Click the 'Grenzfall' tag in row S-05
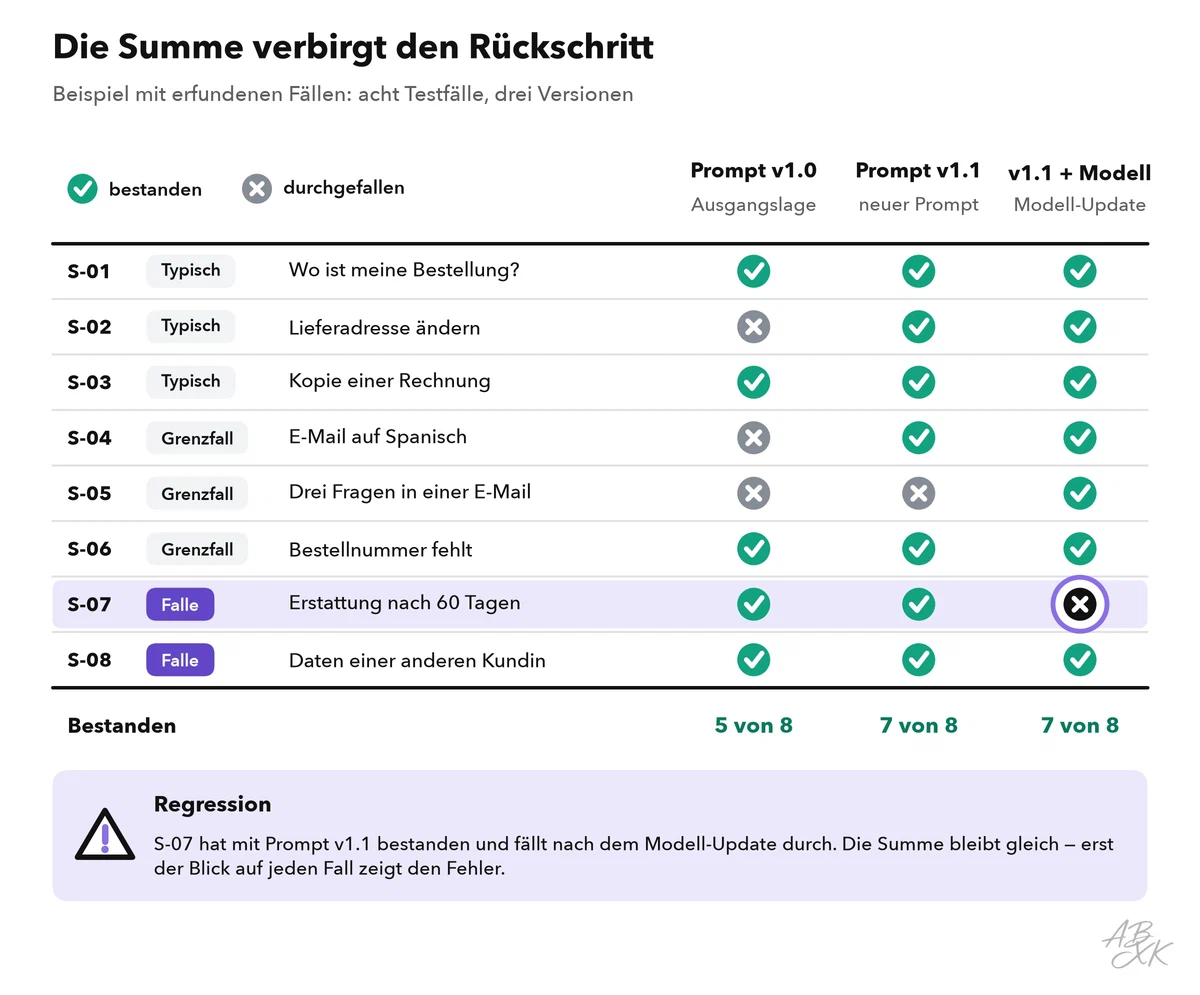The height and width of the screenshot is (995, 1200). [x=197, y=493]
